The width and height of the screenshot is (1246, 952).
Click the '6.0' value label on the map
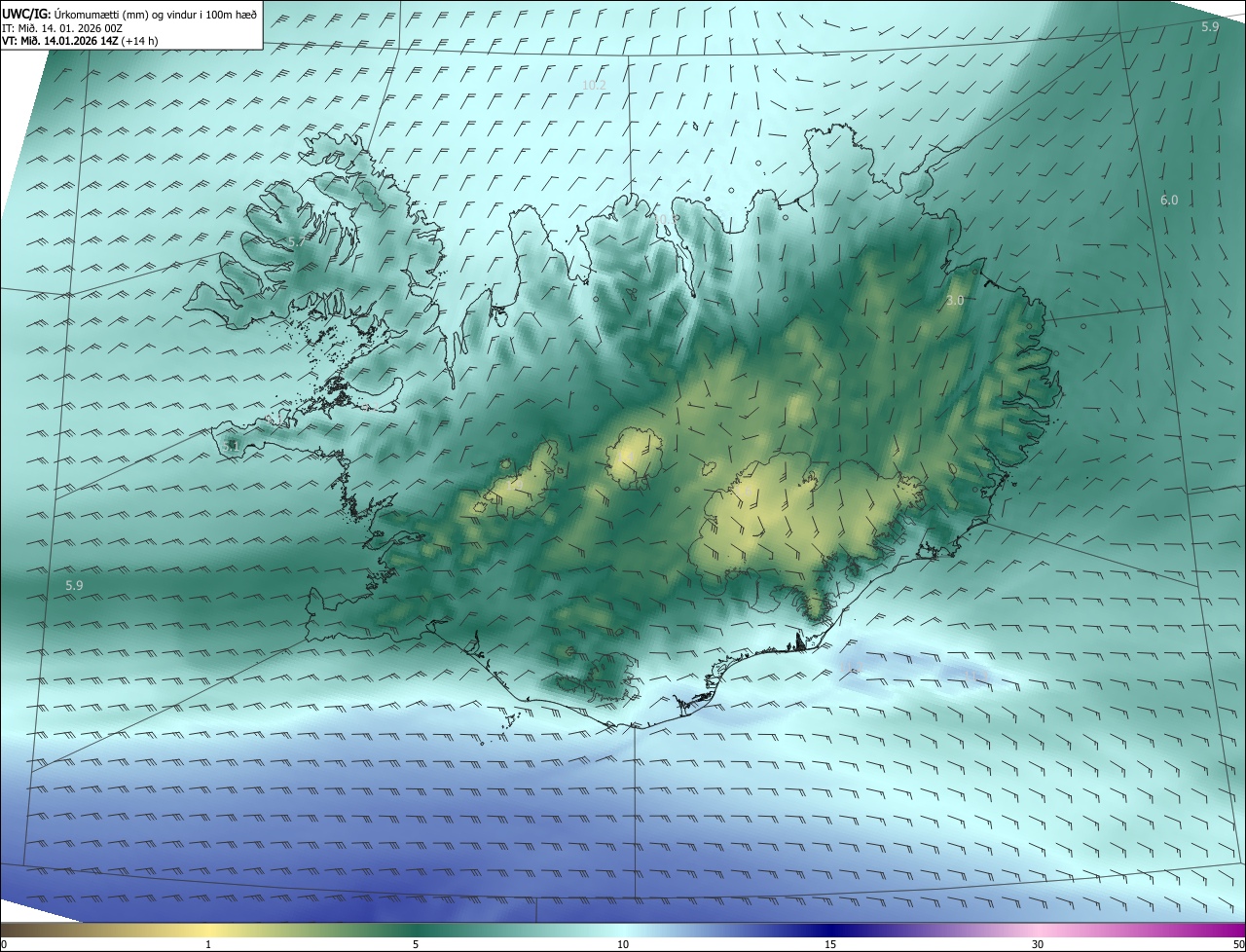[1169, 201]
